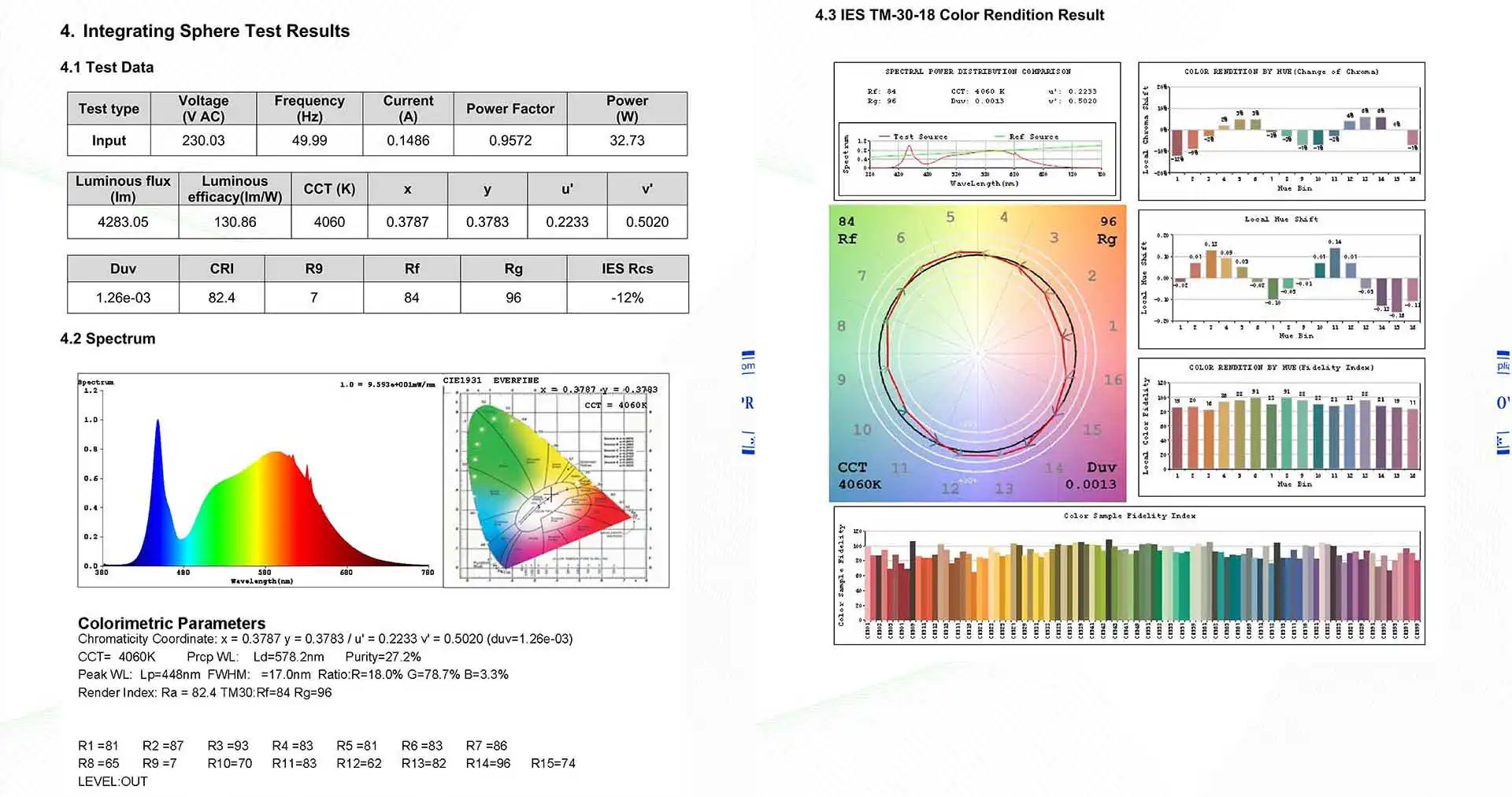The width and height of the screenshot is (1512, 797).
Task: Select the "R13=82" value
Action: point(424,764)
